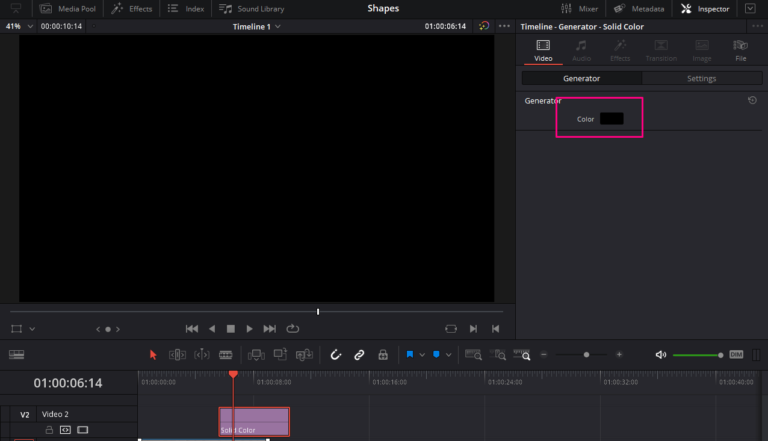768x441 pixels.
Task: Switch to the Transition inspector tab
Action: tap(661, 51)
